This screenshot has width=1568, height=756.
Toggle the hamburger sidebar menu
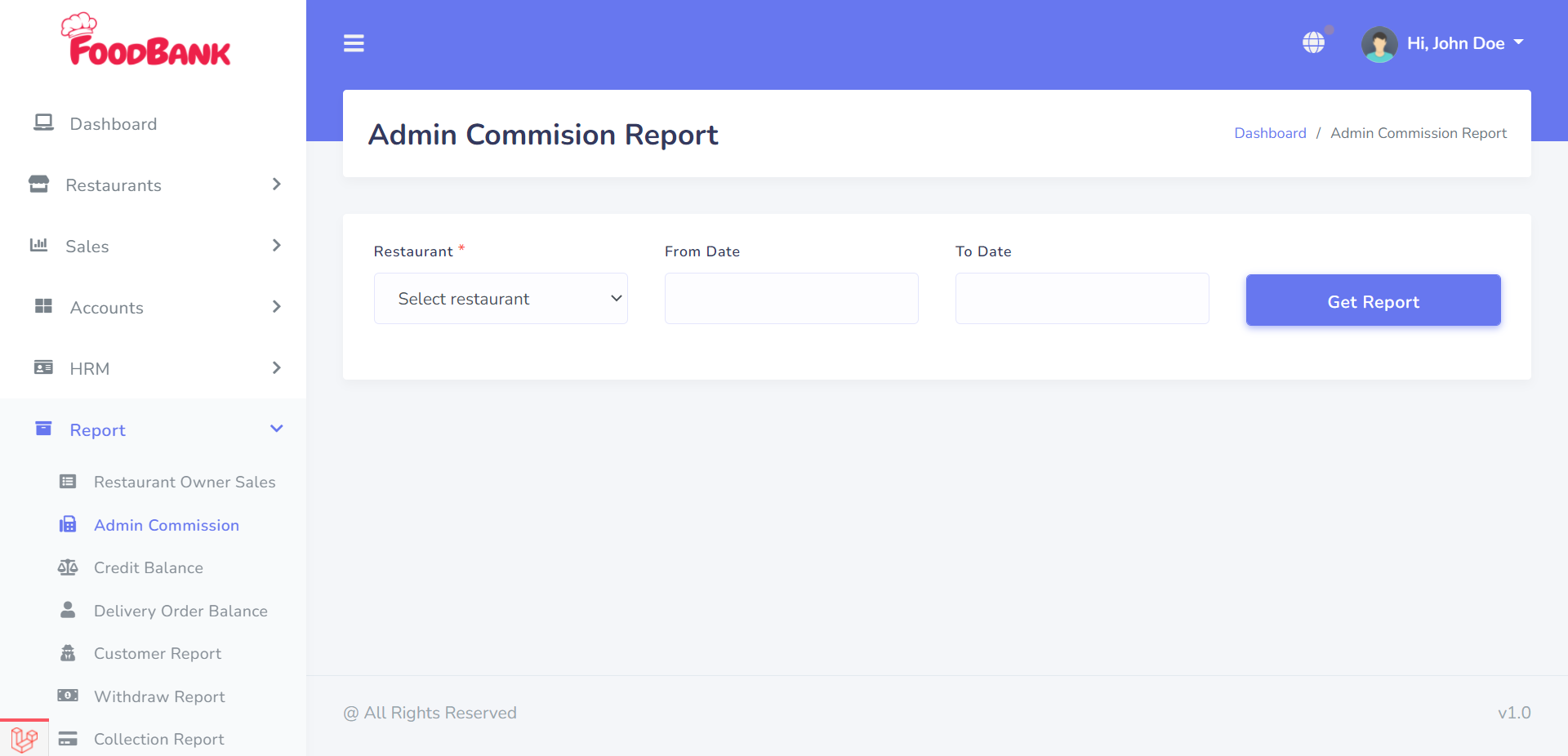pos(354,43)
